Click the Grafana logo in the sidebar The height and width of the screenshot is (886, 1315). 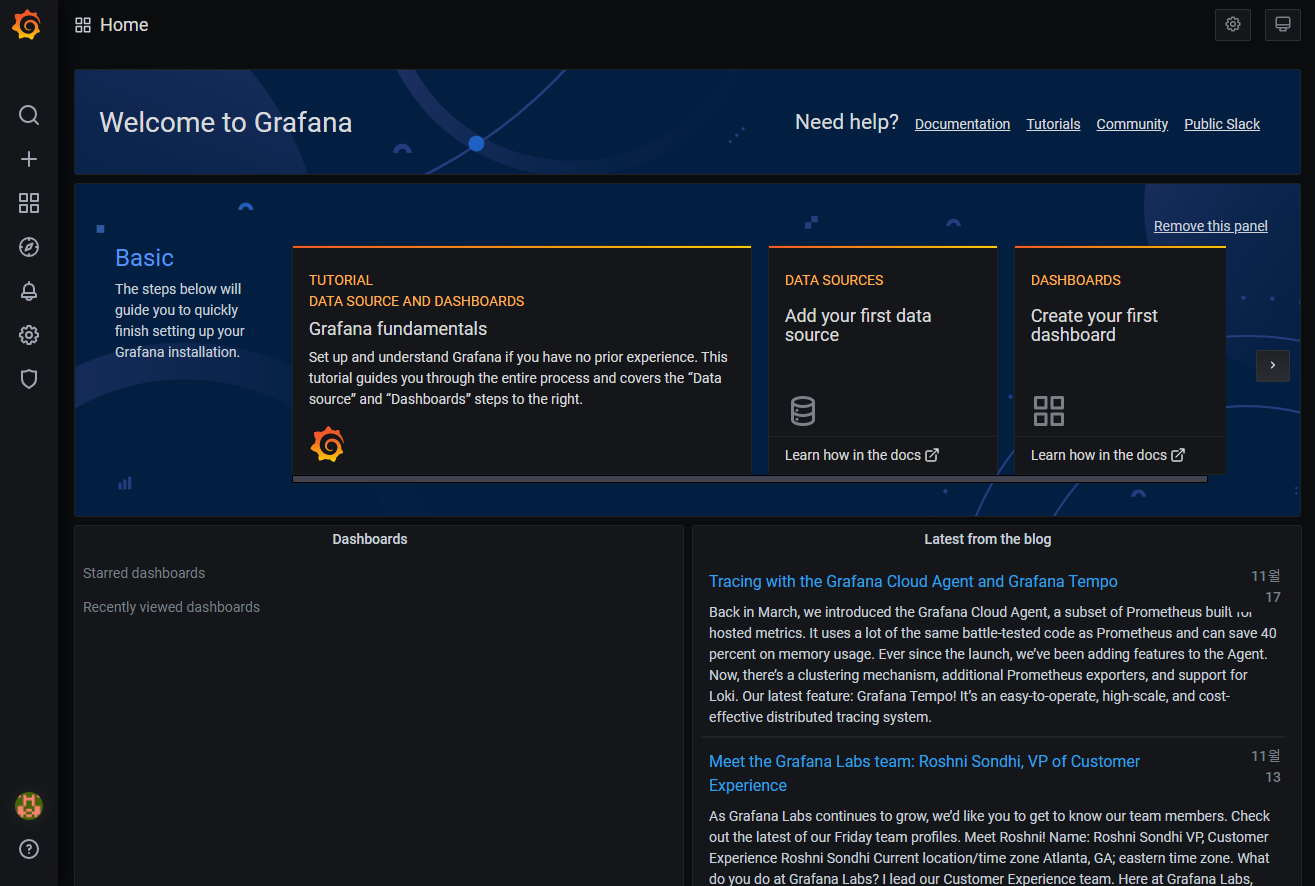tap(27, 25)
